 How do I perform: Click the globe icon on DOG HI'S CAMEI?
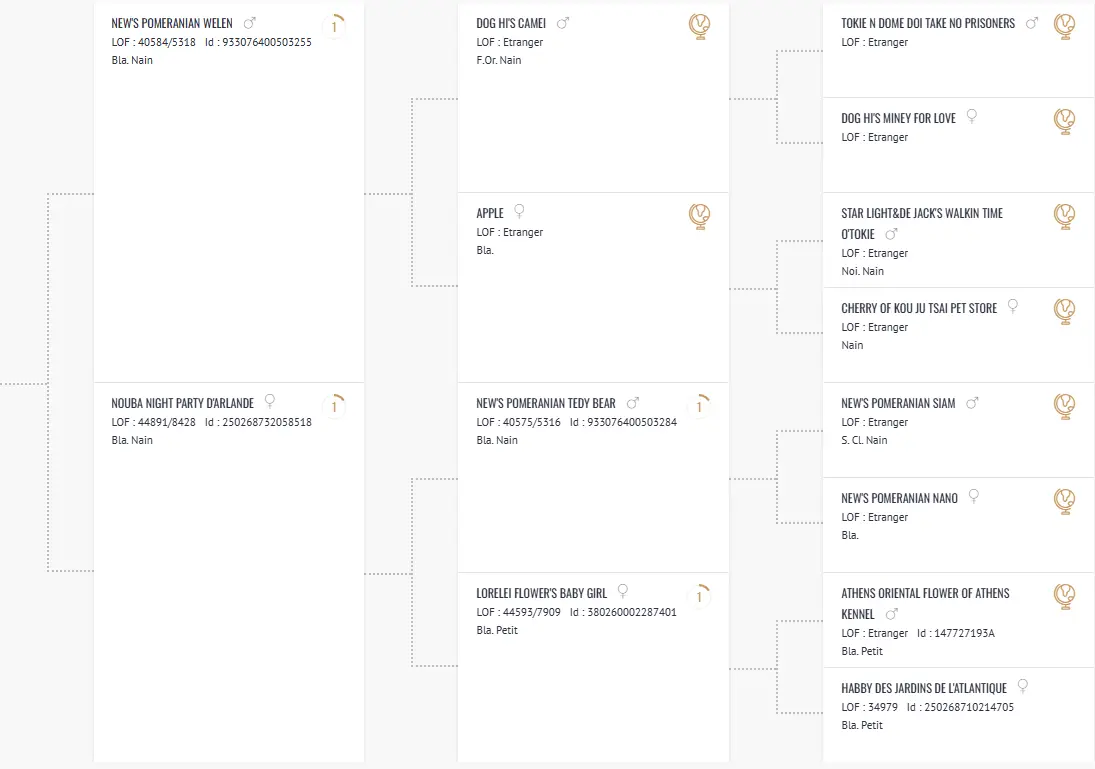[x=699, y=27]
